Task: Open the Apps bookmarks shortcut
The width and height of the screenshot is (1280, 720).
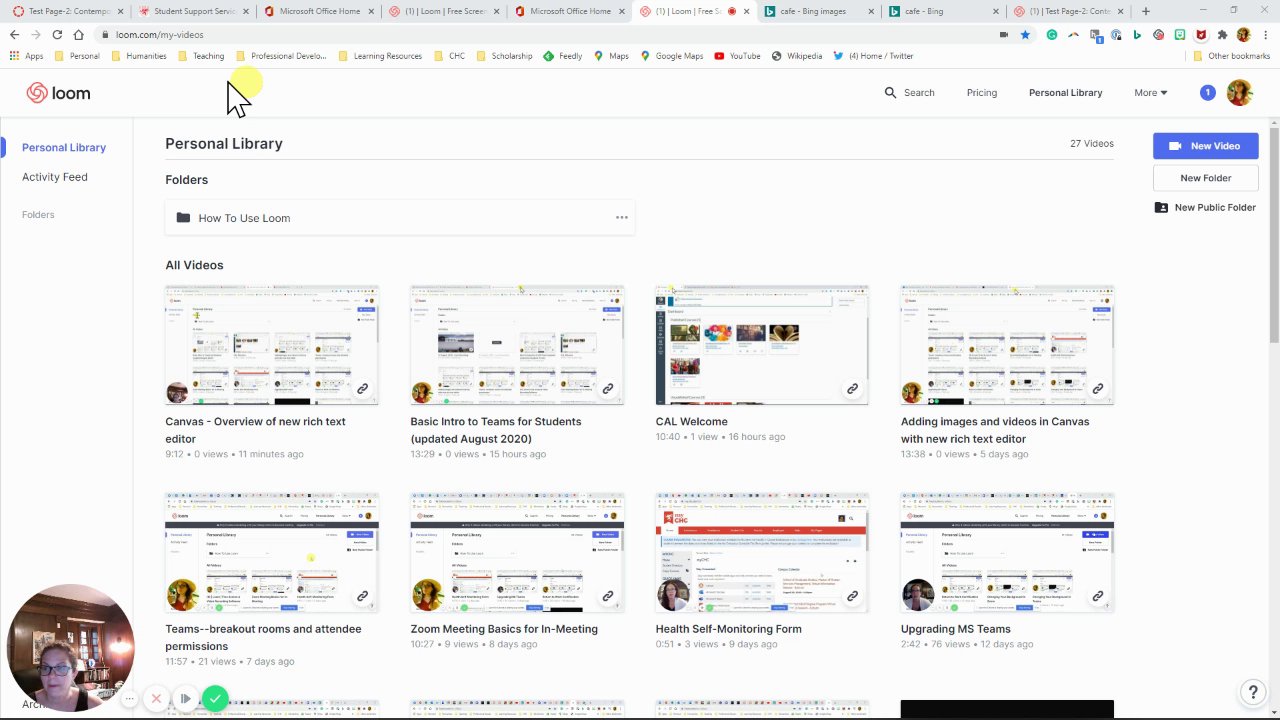Action: point(27,56)
